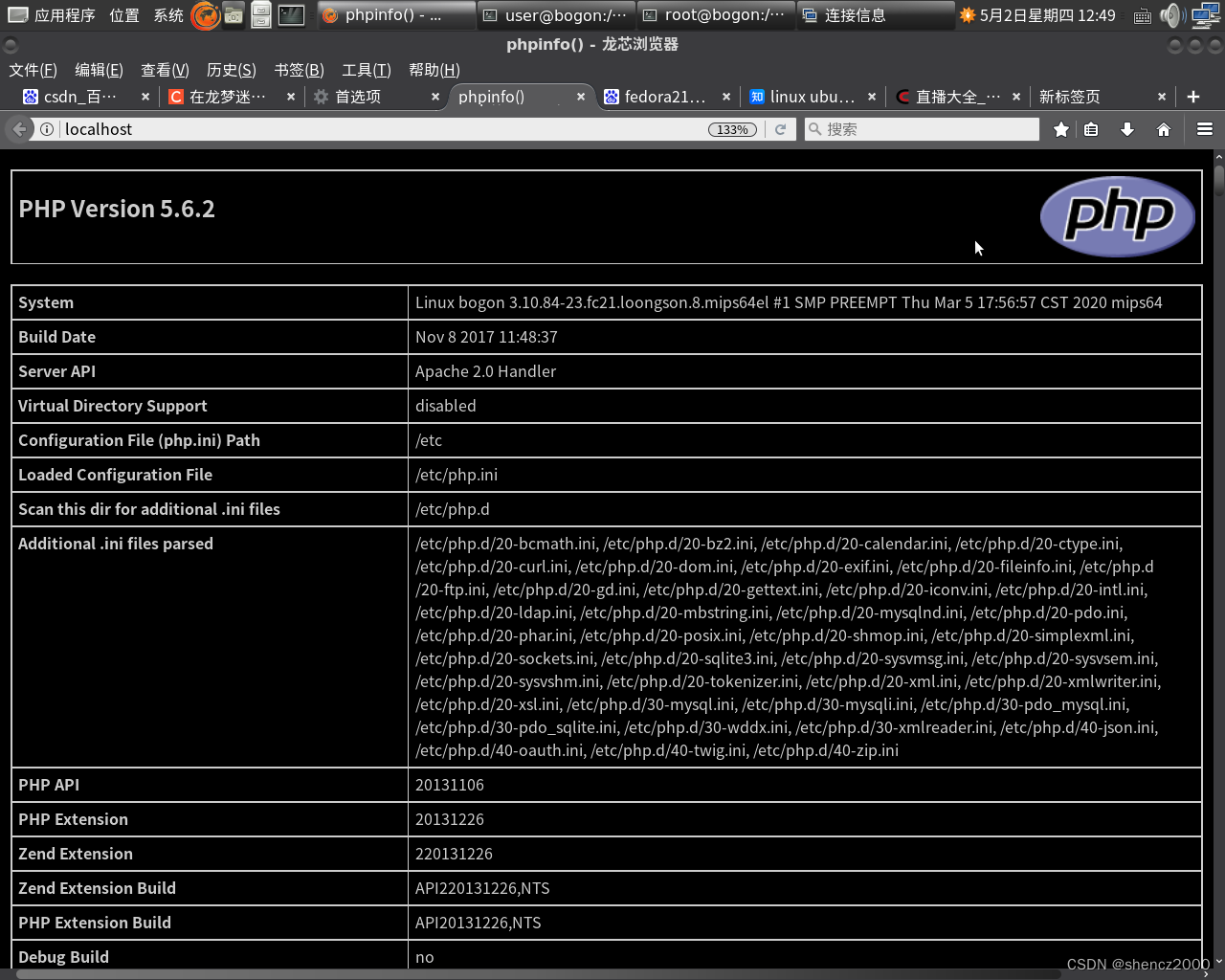
Task: Open the bookmarks list icon
Action: [x=1091, y=129]
